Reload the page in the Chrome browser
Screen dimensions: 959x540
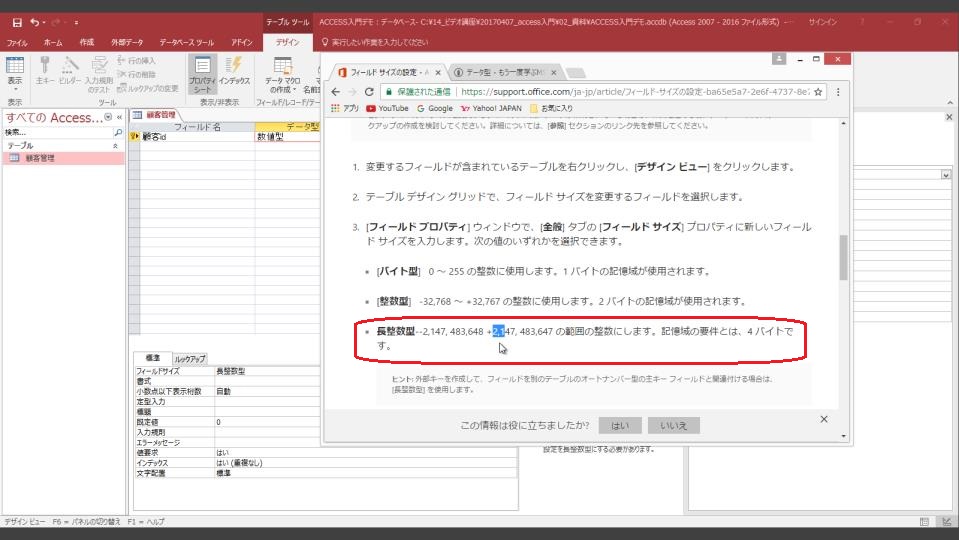[371, 93]
